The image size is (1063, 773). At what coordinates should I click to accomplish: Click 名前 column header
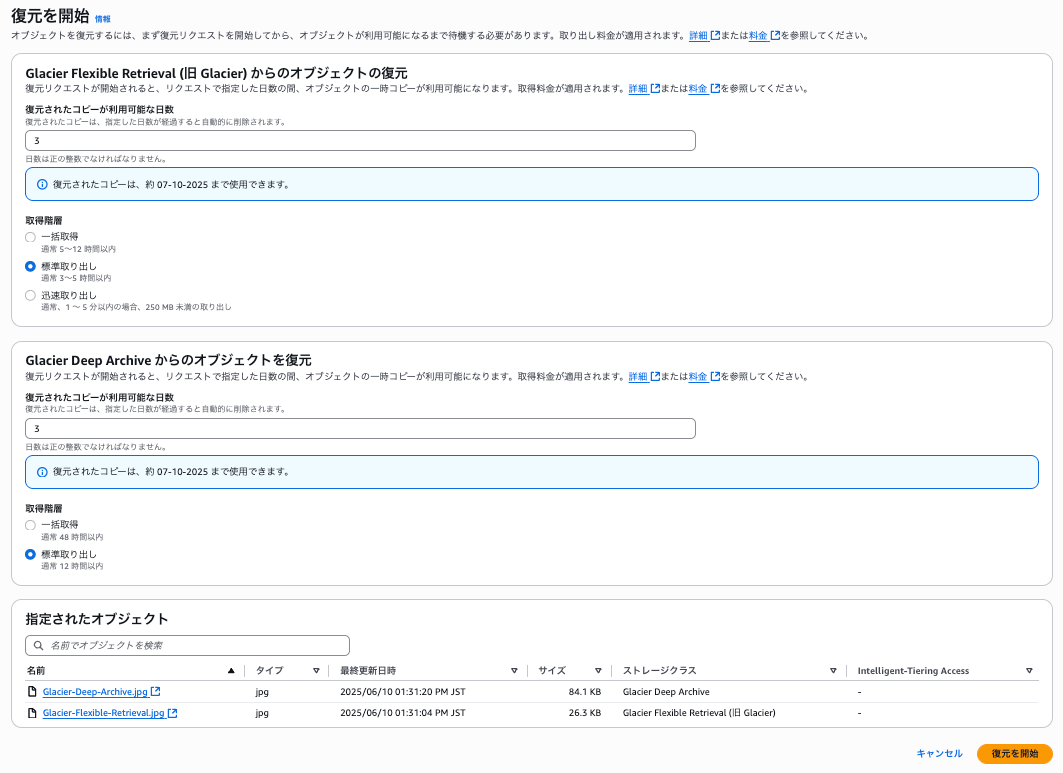click(x=36, y=671)
